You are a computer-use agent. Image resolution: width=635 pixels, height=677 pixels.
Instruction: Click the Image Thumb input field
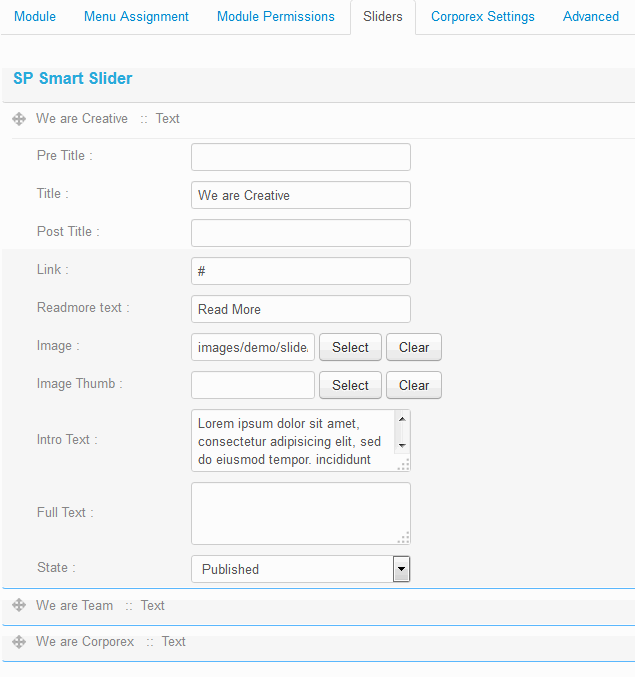coord(253,385)
